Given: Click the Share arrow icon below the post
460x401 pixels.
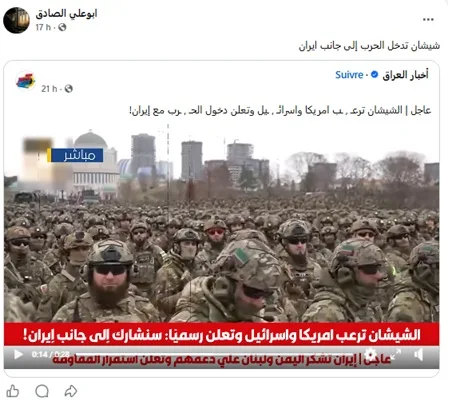Looking at the screenshot, I should (x=71, y=391).
